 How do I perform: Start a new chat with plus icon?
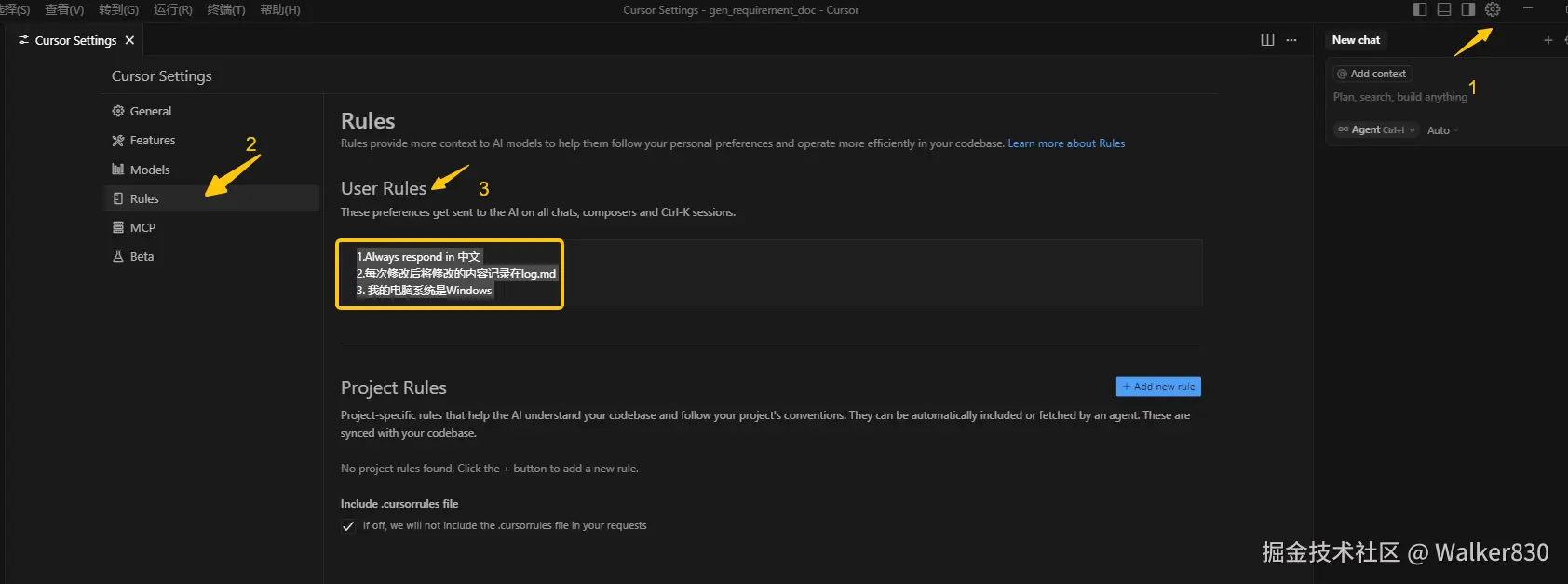(x=1548, y=40)
